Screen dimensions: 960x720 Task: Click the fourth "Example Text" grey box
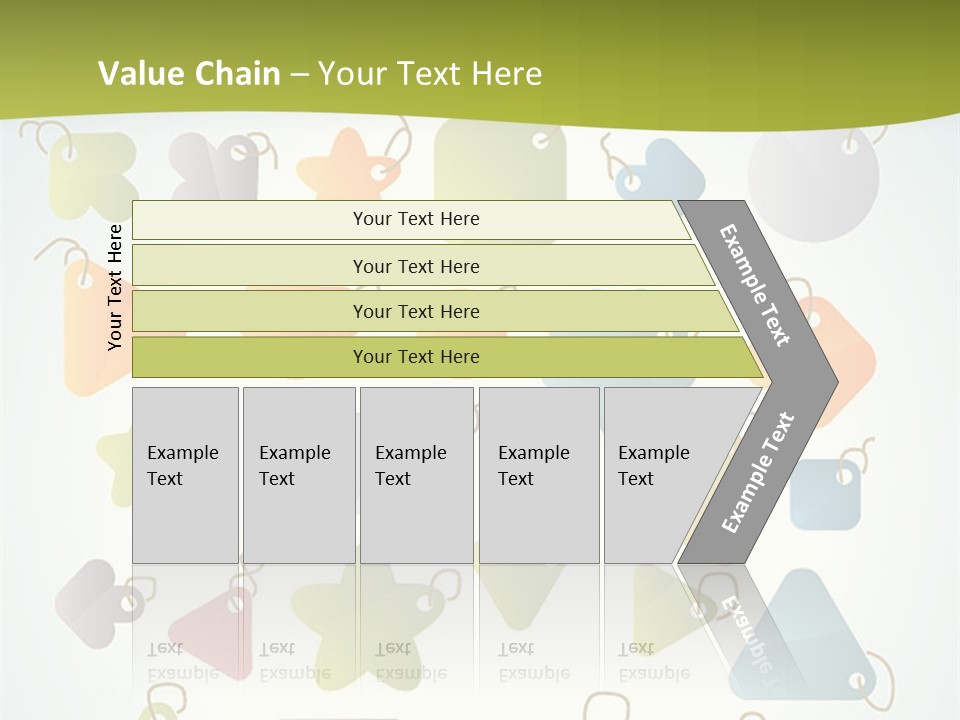coord(538,475)
